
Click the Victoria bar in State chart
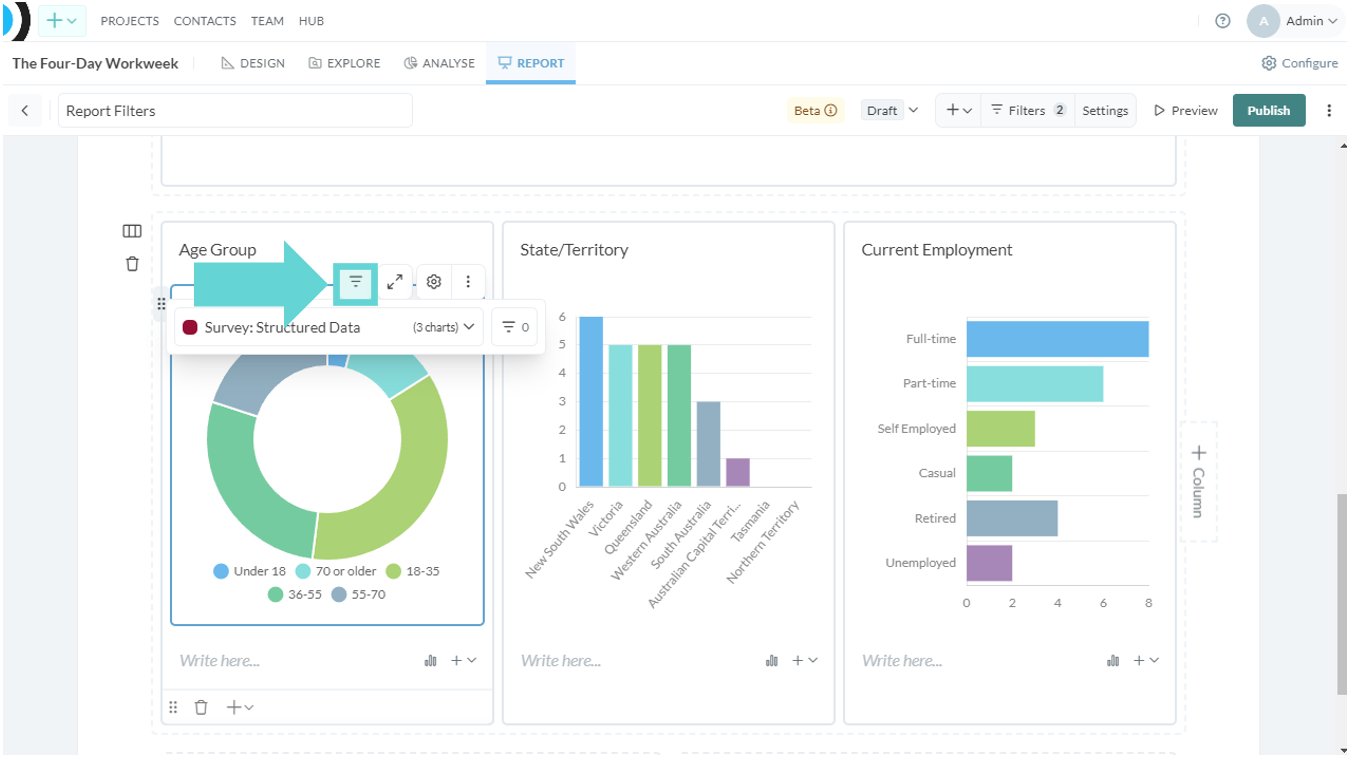click(x=620, y=416)
